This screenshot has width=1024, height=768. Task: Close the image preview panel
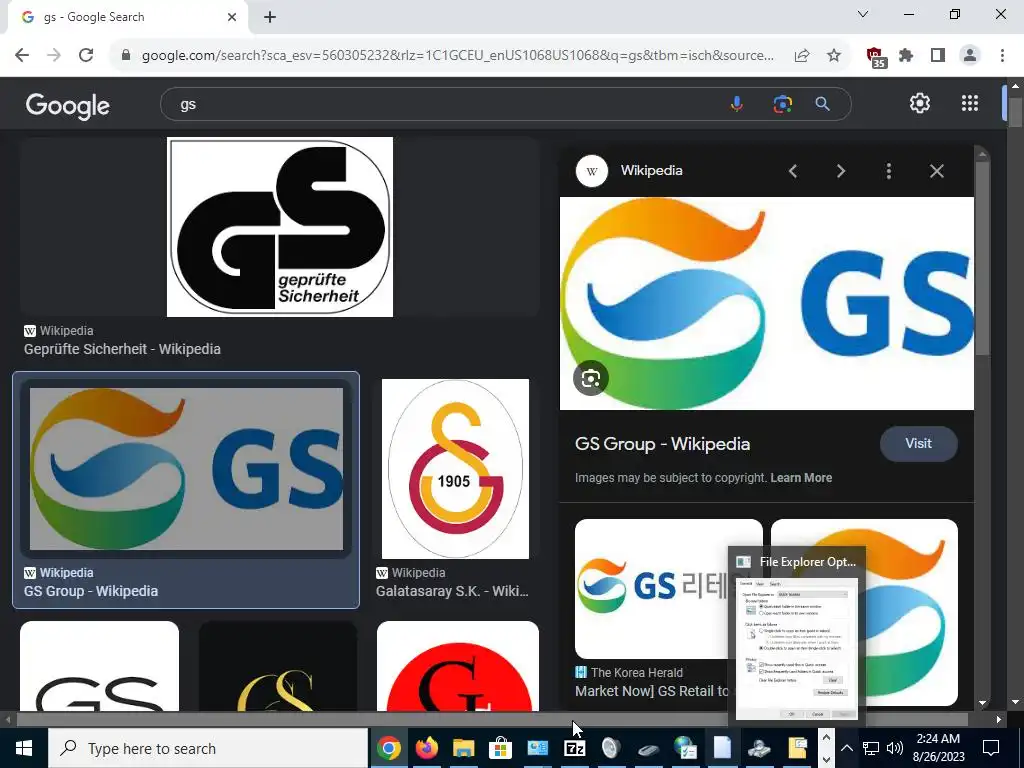point(936,171)
